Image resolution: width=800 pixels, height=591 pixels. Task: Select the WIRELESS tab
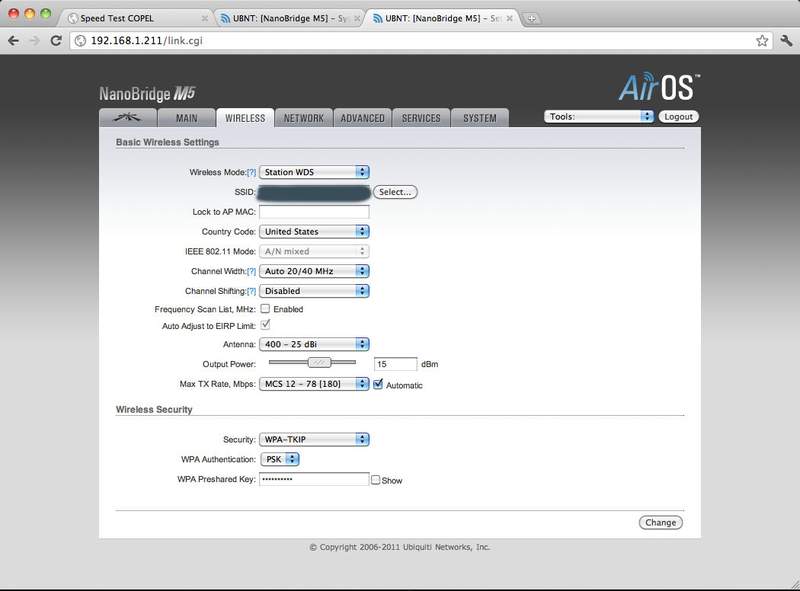[x=245, y=118]
